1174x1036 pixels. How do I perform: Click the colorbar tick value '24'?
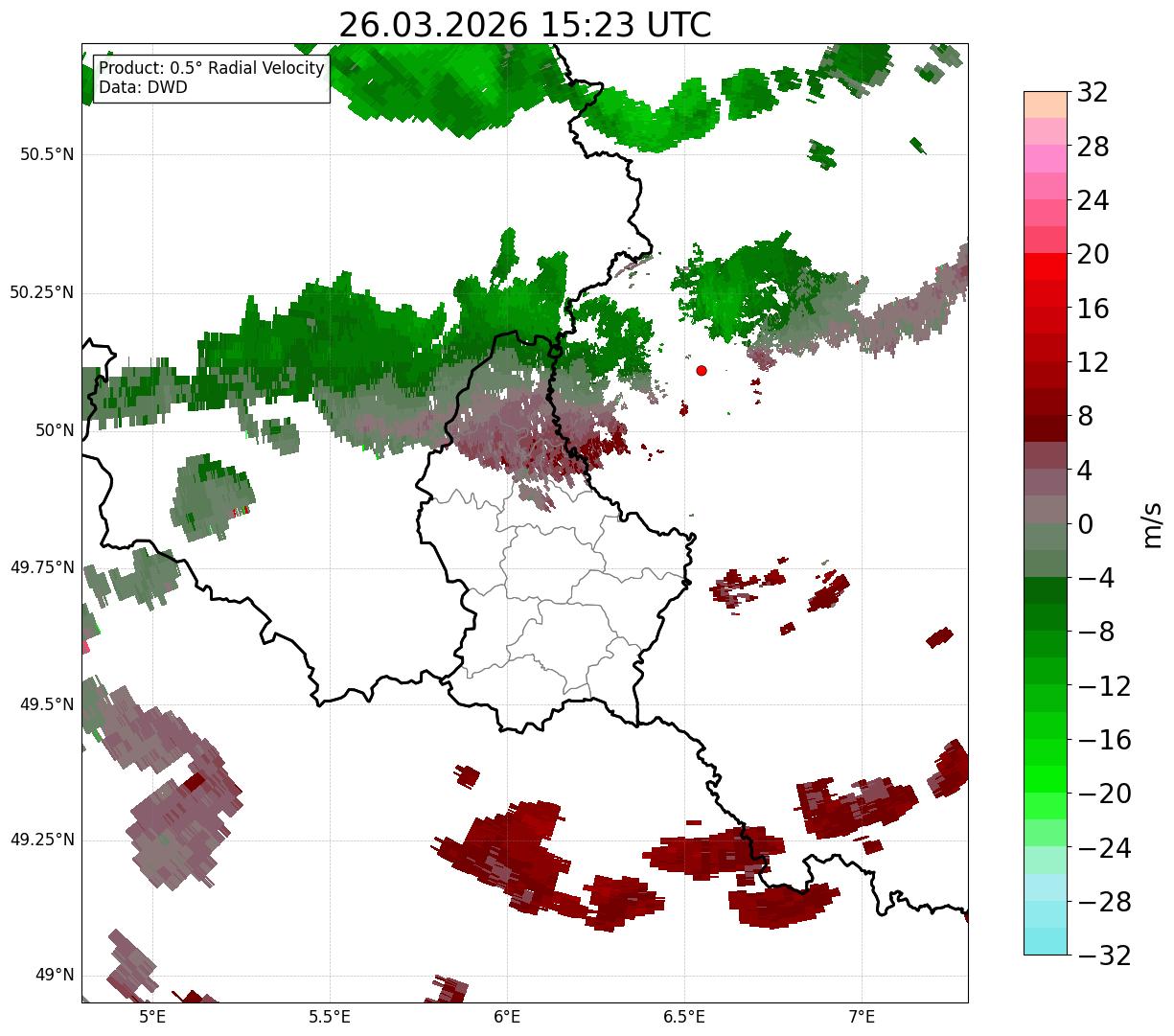point(1093,201)
